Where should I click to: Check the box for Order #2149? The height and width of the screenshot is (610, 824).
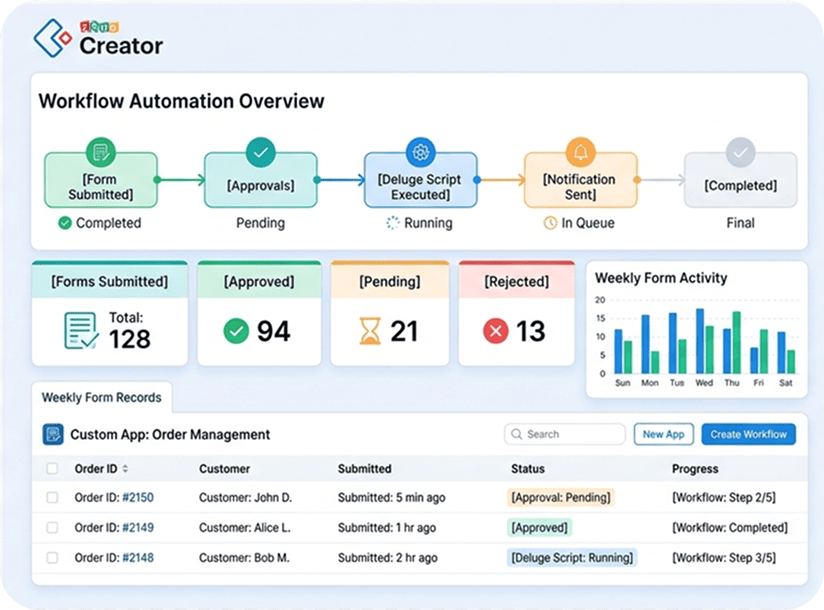(52, 527)
